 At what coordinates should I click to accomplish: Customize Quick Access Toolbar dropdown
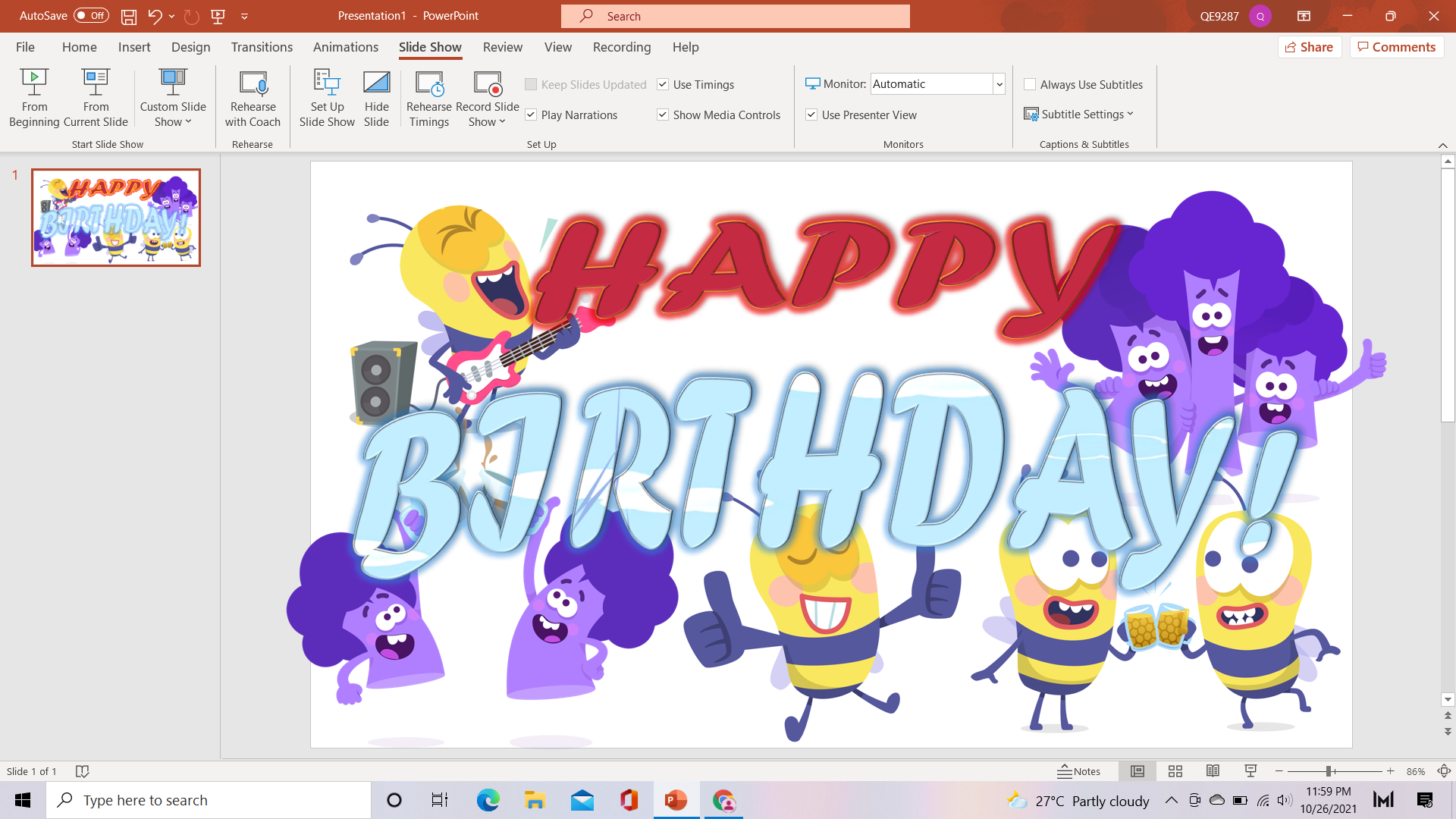(244, 16)
